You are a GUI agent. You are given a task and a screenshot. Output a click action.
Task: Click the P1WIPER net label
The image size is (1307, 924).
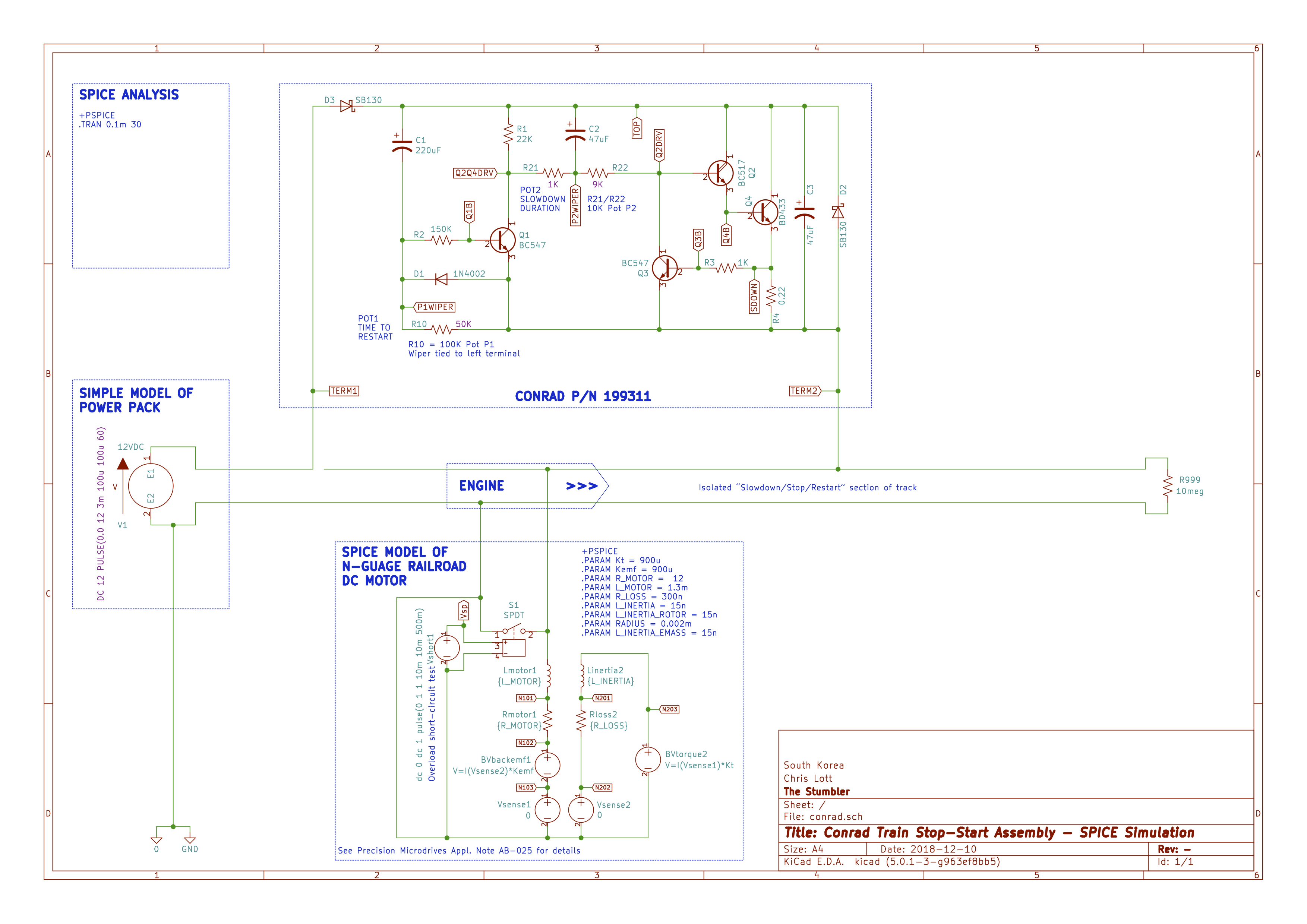(435, 307)
